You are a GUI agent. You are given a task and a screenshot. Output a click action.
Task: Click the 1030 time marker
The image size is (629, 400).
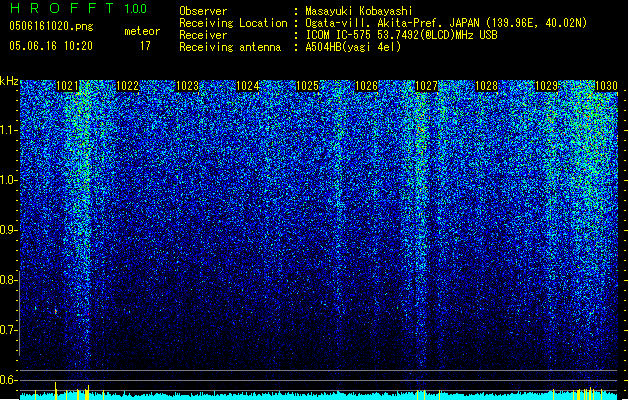click(606, 86)
